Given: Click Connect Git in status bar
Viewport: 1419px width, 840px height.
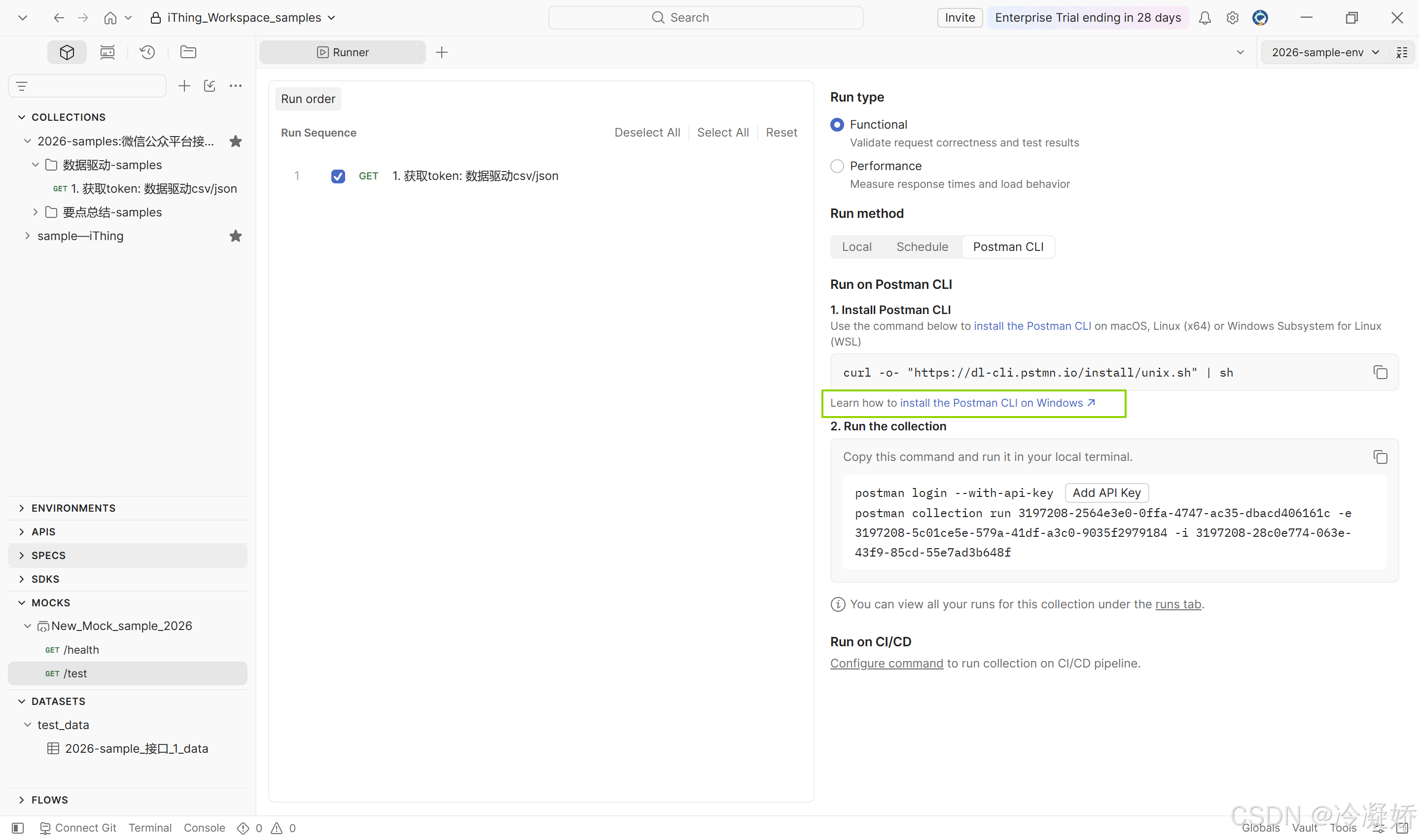Looking at the screenshot, I should [78, 828].
